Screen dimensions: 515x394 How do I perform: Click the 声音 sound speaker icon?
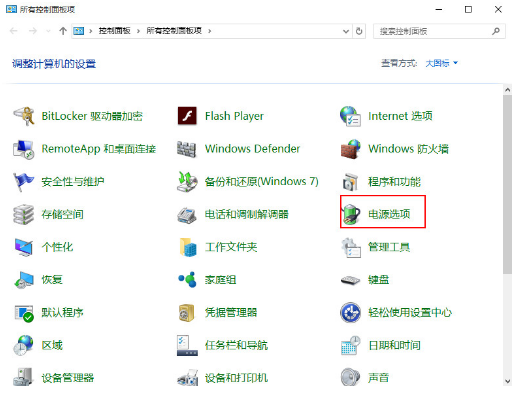(x=350, y=377)
